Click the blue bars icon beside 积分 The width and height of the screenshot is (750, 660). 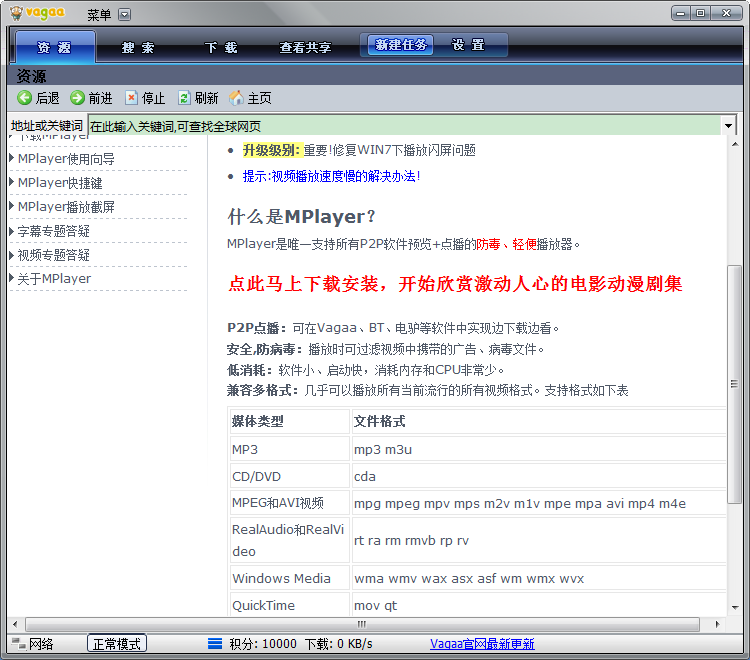click(x=215, y=644)
